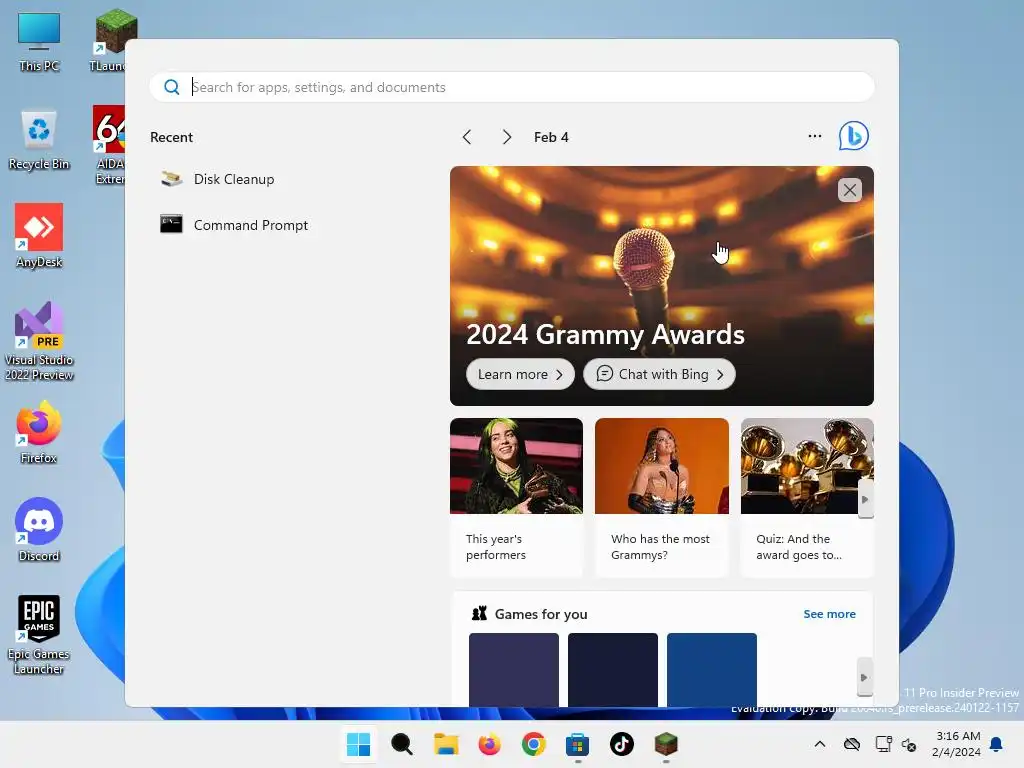Viewport: 1024px width, 768px height.
Task: Open Minecraft launcher from the taskbar
Action: click(665, 744)
